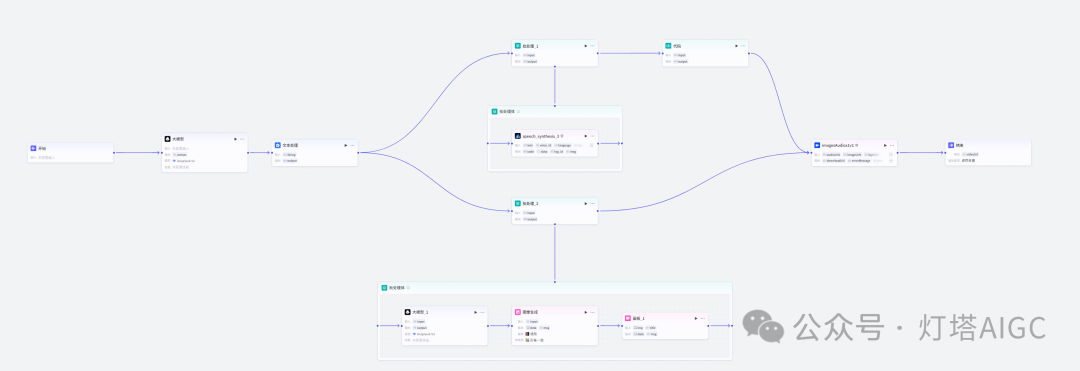The width and height of the screenshot is (1080, 371).
Task: Click the teal 代码 node icon
Action: click(668, 46)
